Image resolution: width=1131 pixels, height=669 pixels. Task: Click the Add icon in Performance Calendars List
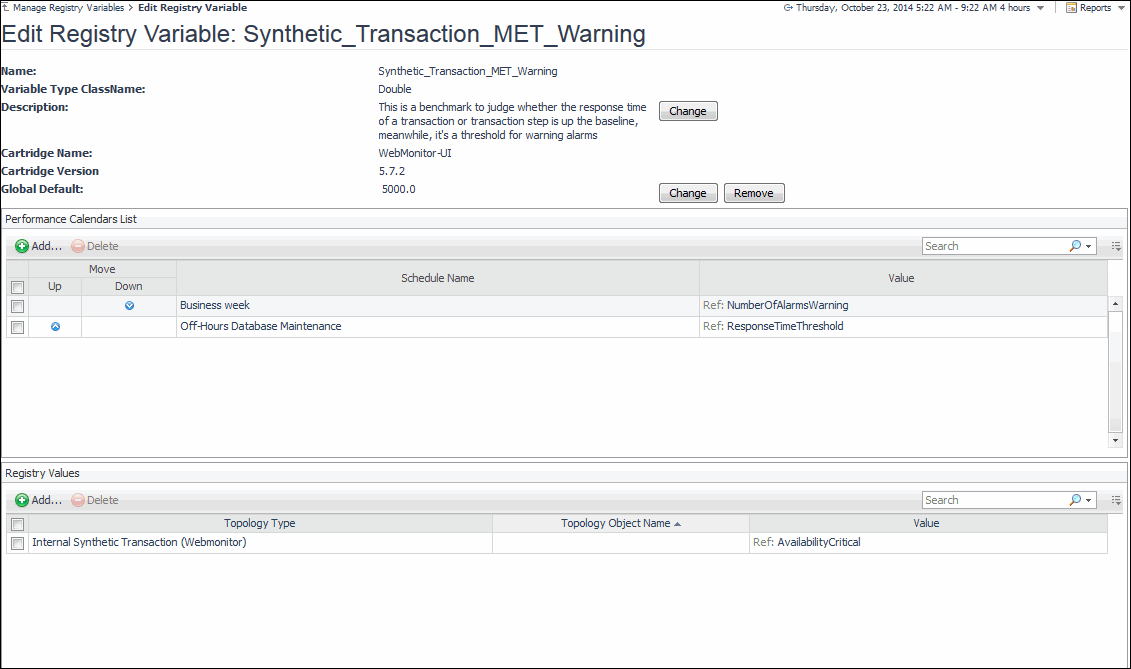(x=22, y=246)
